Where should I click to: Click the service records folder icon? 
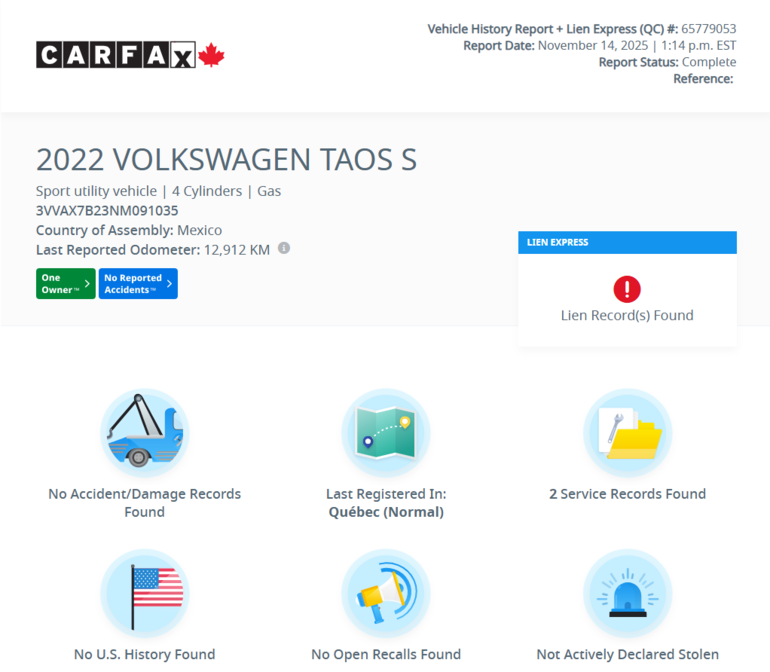(x=627, y=432)
